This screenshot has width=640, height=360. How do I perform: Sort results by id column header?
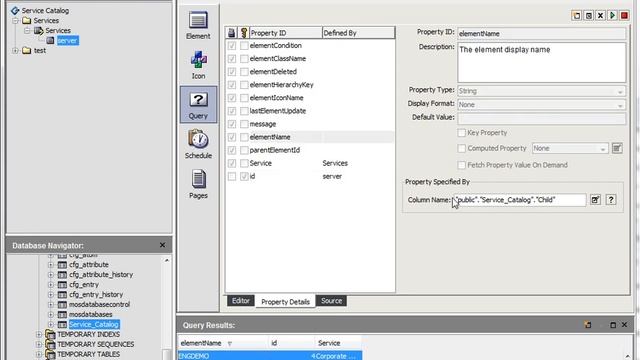click(291, 343)
